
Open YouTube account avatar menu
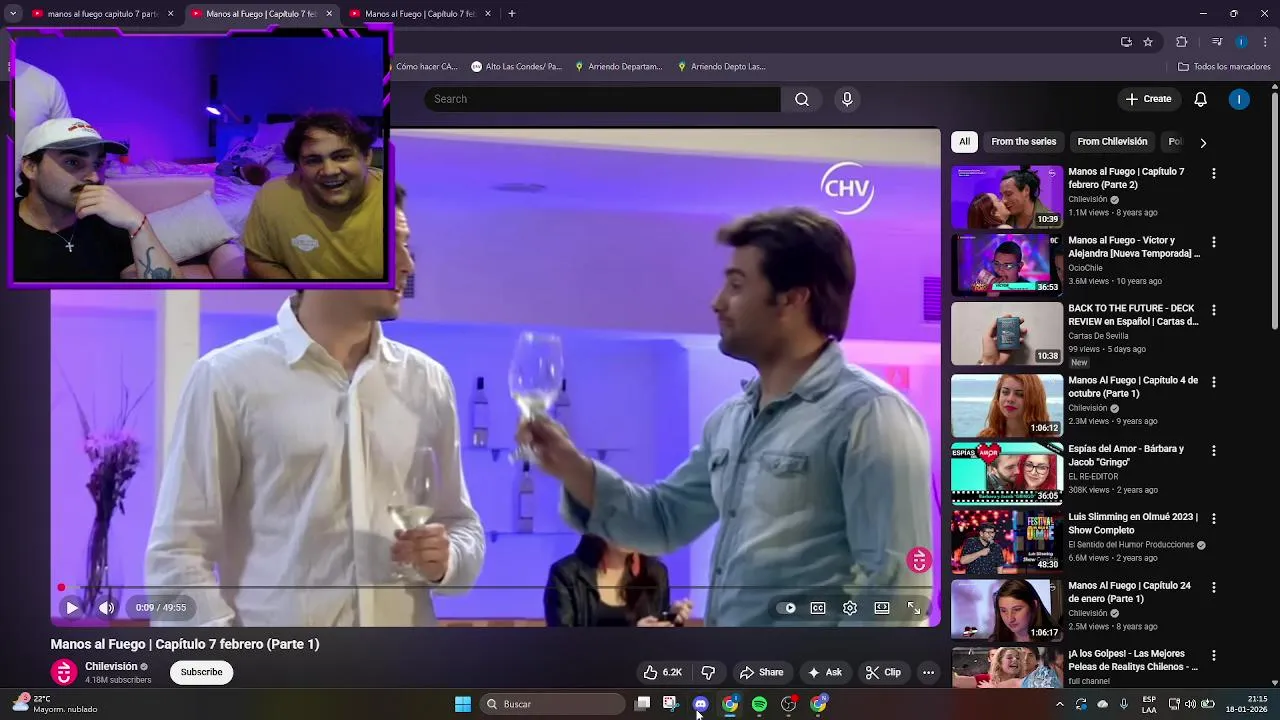point(1239,99)
